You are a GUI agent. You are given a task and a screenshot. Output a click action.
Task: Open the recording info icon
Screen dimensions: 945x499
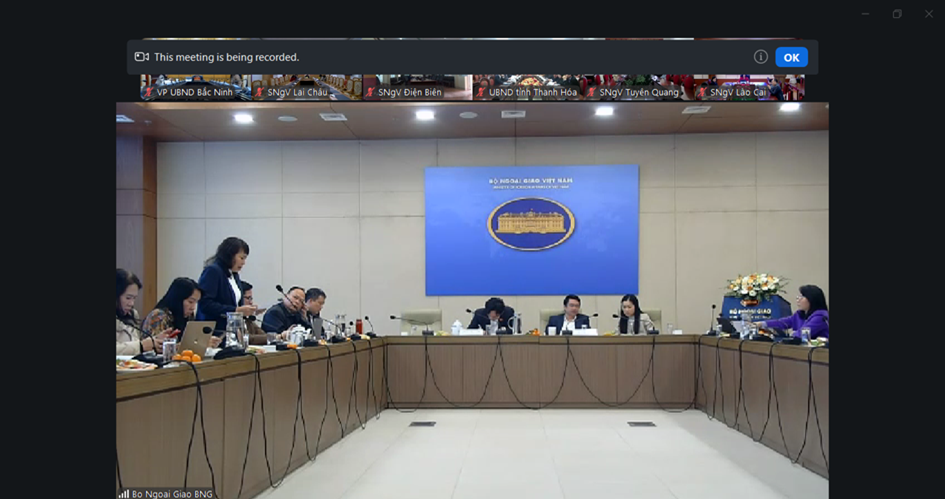(761, 57)
